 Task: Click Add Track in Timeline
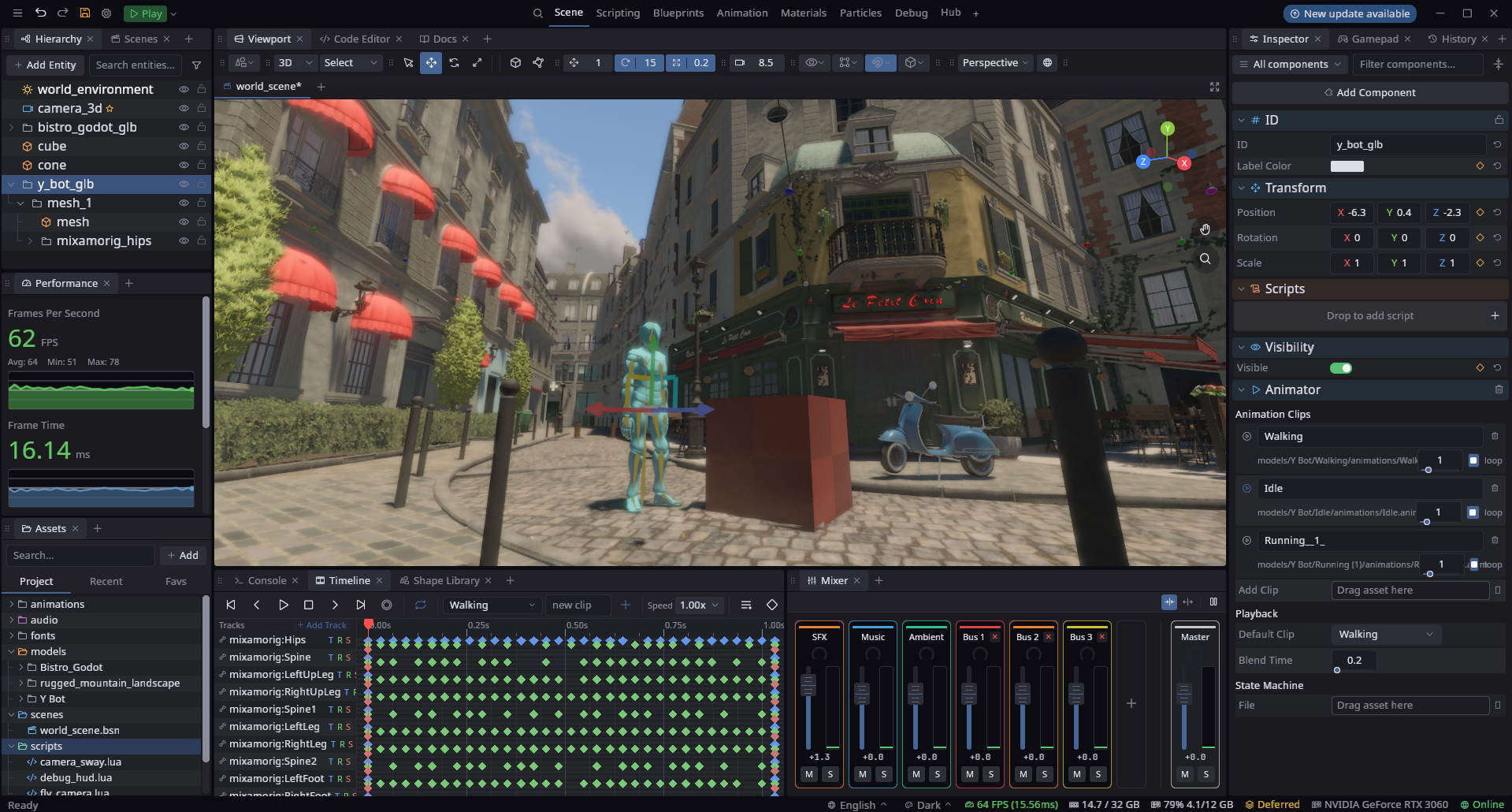321,625
